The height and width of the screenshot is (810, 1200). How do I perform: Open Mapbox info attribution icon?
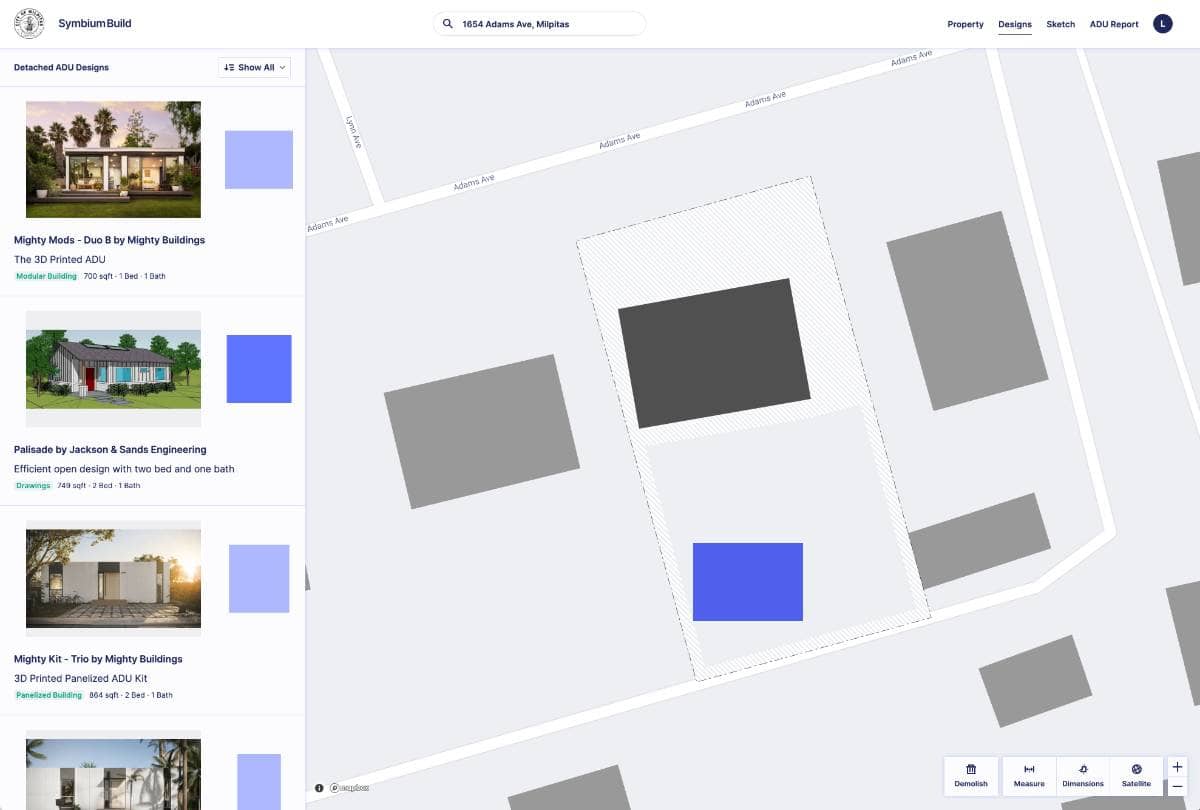point(319,788)
